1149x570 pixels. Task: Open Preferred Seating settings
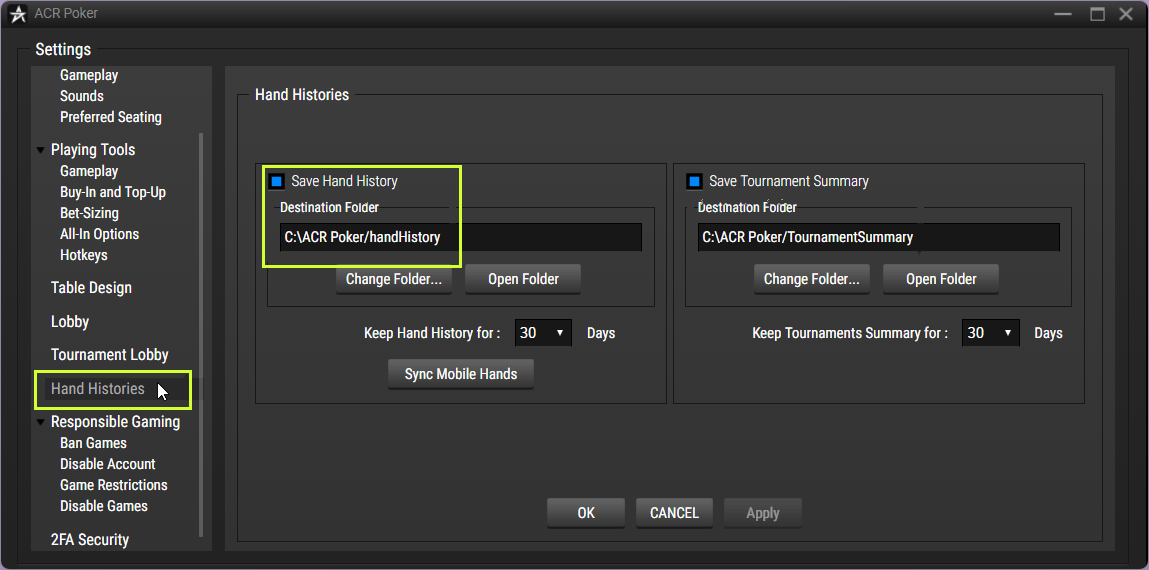(x=111, y=117)
